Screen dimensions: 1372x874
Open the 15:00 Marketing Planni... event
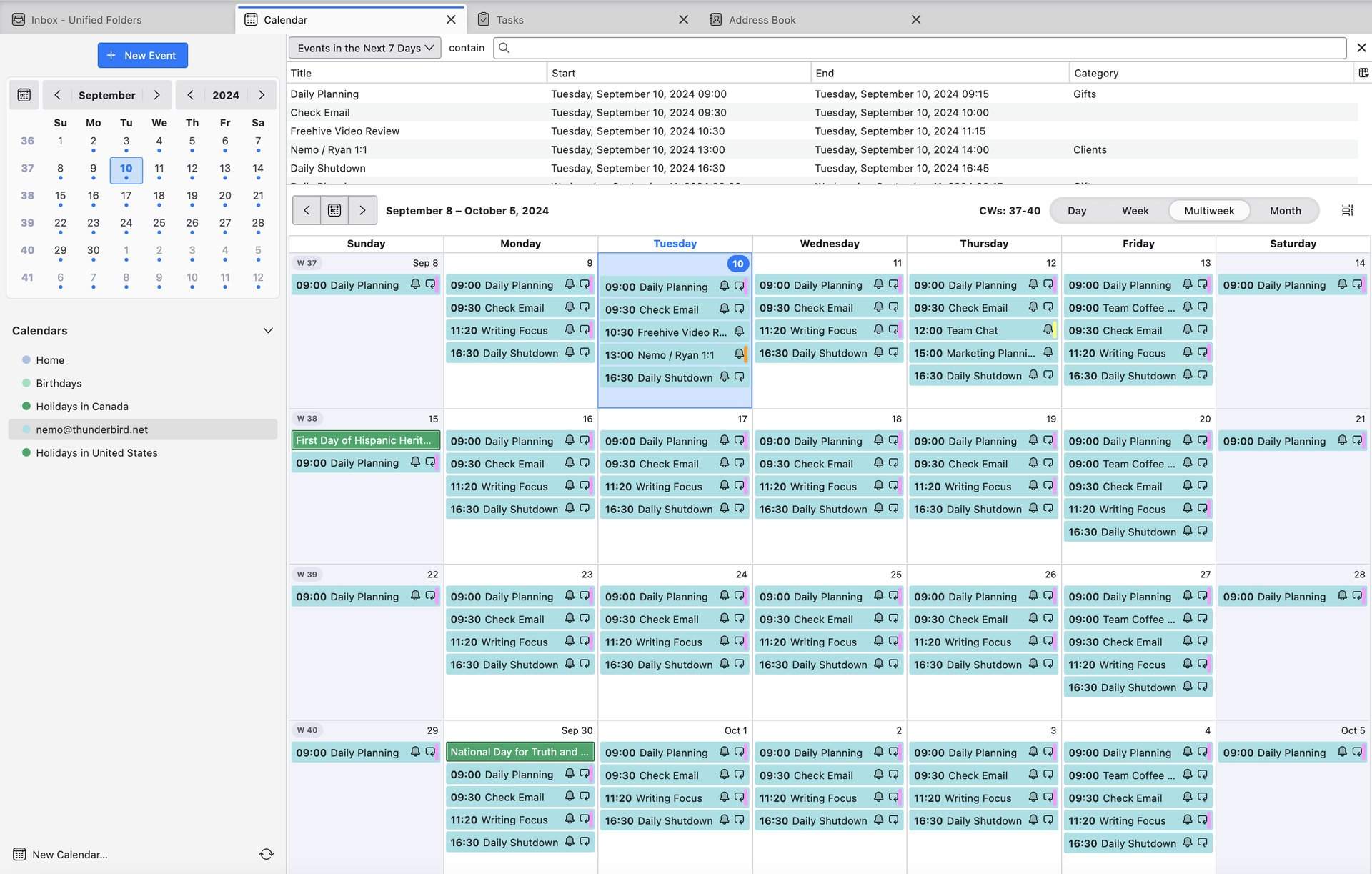[983, 353]
